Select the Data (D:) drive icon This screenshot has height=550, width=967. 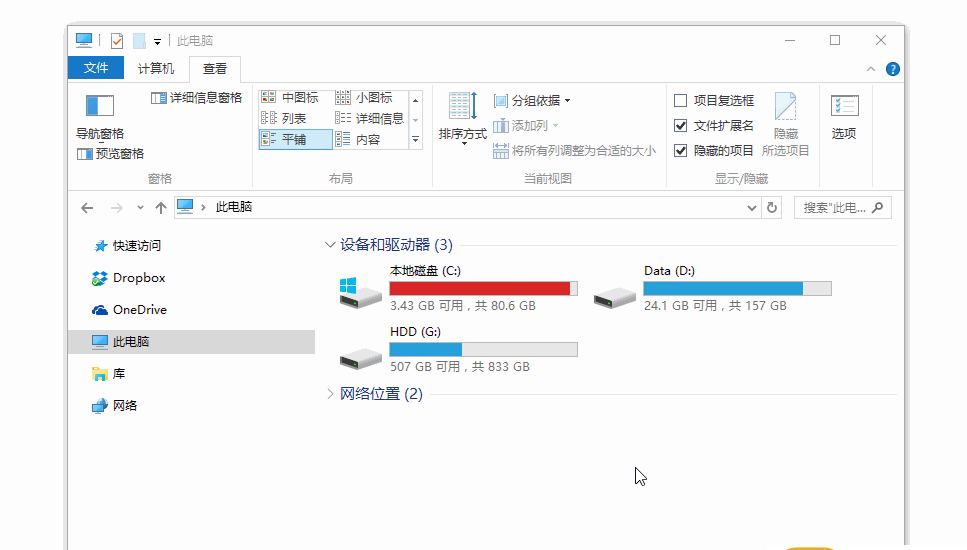pyautogui.click(x=615, y=298)
